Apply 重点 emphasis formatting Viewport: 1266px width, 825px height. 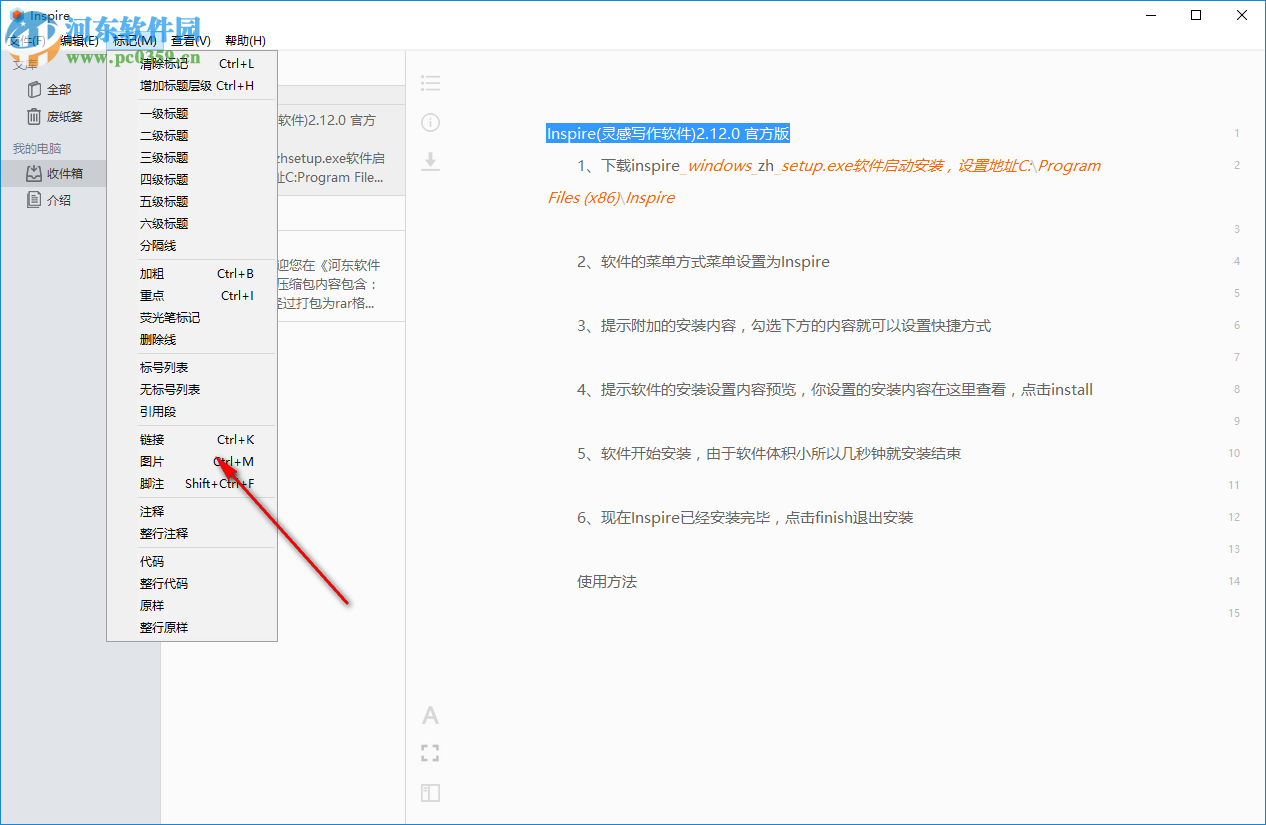pyautogui.click(x=192, y=296)
